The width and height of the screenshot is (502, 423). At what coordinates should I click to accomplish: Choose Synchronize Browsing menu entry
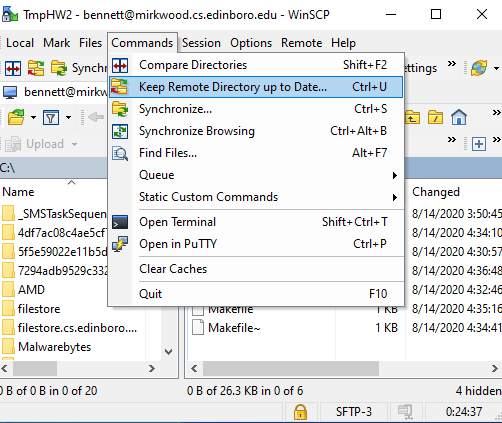[256, 131]
